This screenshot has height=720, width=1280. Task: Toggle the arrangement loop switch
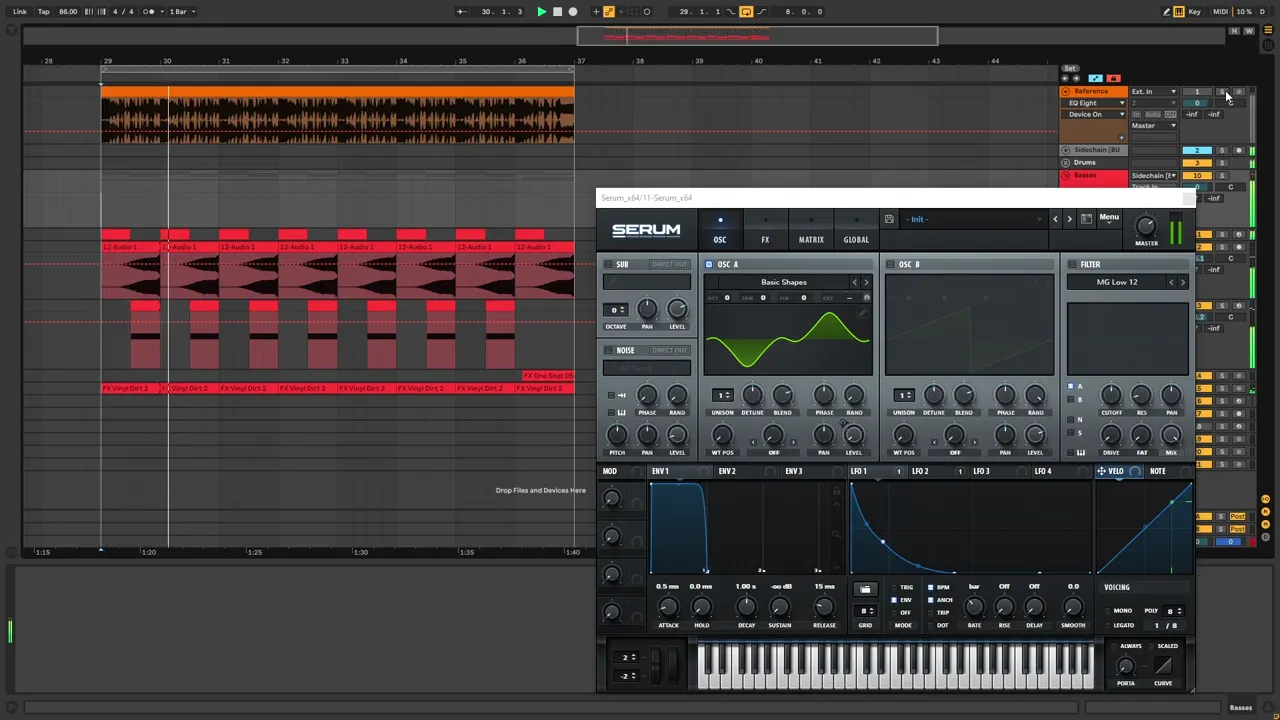(x=746, y=12)
